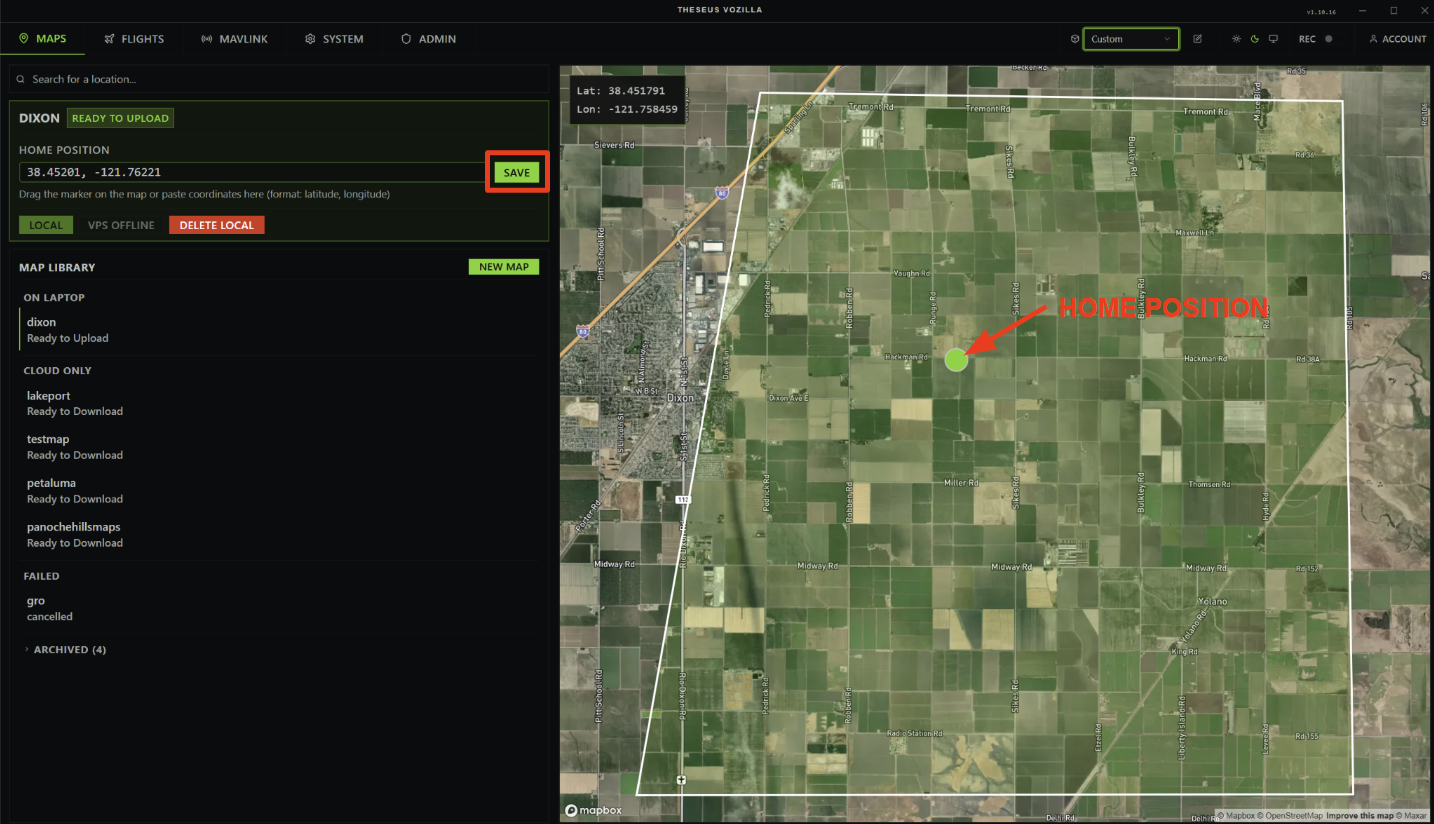Switch to light theme sun icon
The image size is (1434, 824).
[x=1237, y=39]
